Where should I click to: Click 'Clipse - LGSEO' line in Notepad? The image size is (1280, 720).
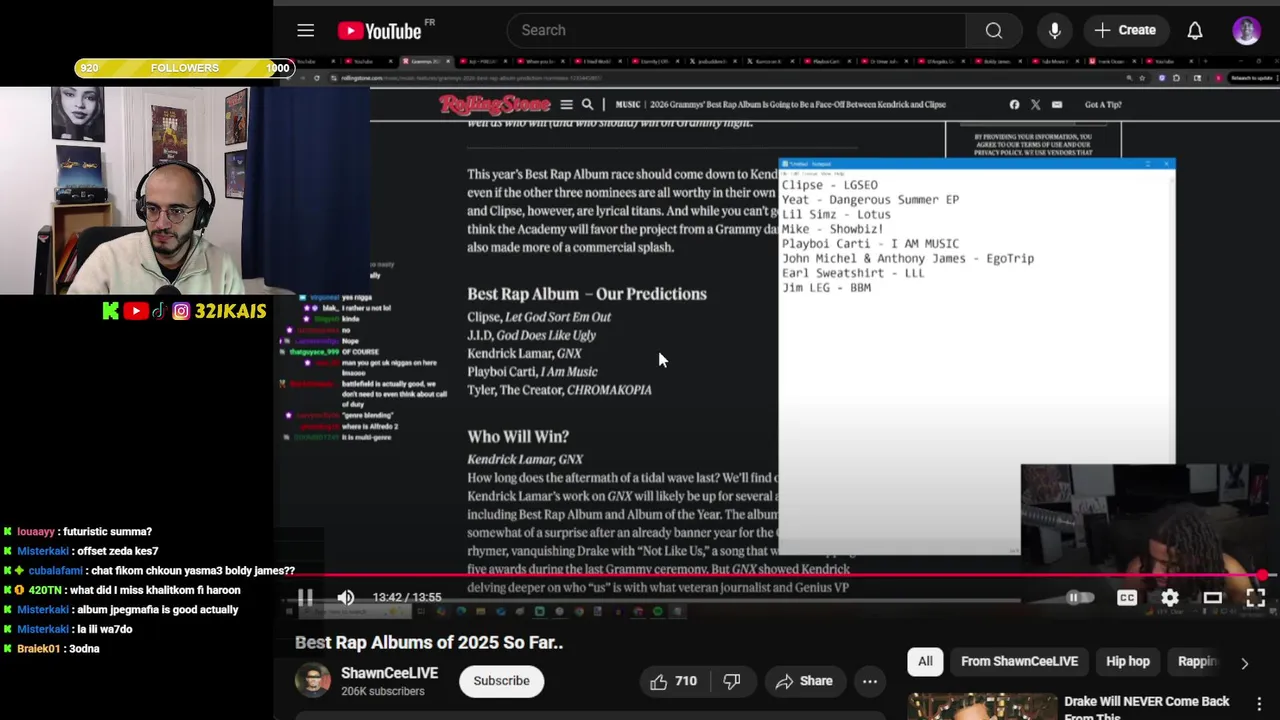(x=830, y=185)
